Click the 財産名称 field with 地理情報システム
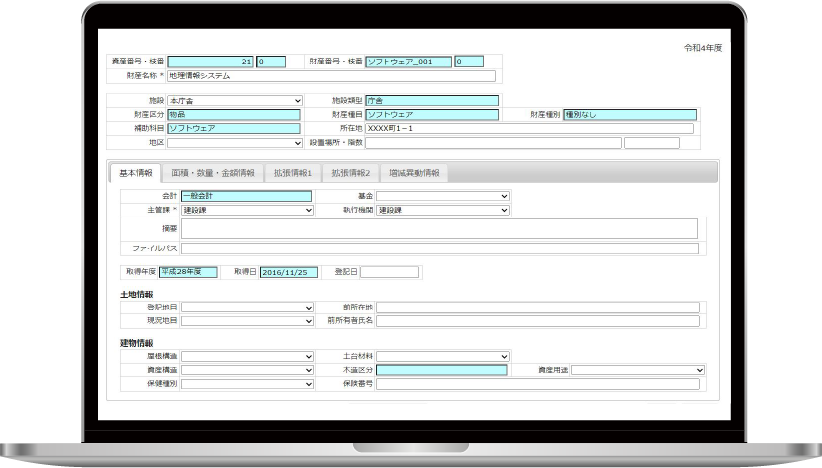Viewport: 822px width, 468px height. (x=331, y=76)
